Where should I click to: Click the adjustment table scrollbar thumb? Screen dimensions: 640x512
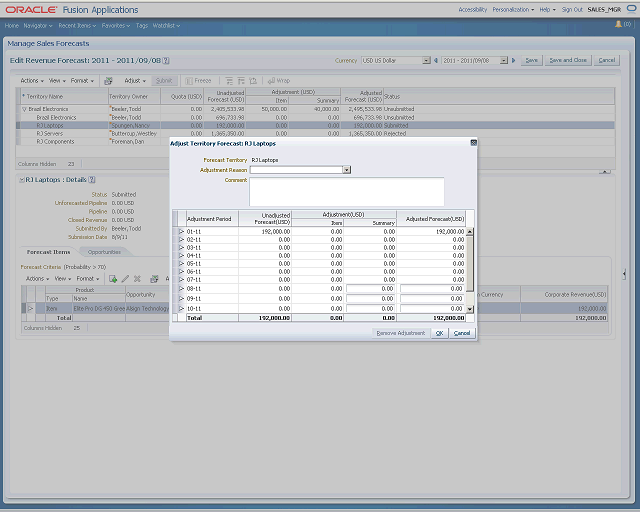click(470, 263)
